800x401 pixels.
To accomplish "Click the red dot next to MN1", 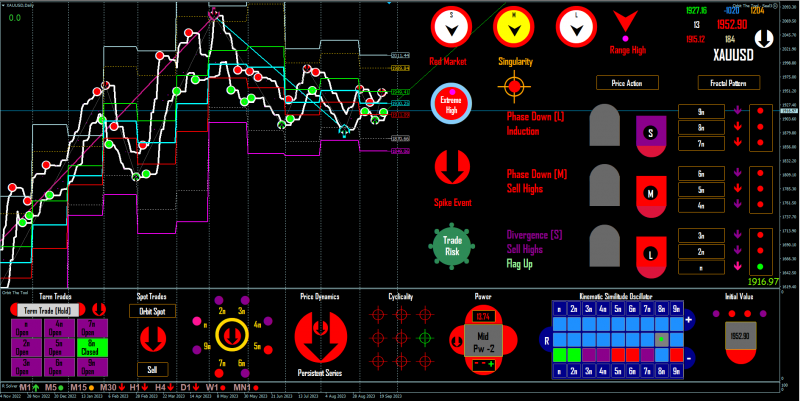I will pyautogui.click(x=256, y=388).
